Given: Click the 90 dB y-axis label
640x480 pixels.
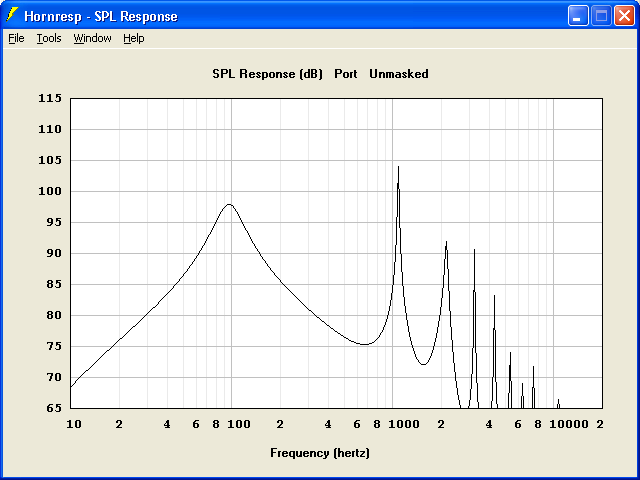Looking at the screenshot, I should click(53, 253).
